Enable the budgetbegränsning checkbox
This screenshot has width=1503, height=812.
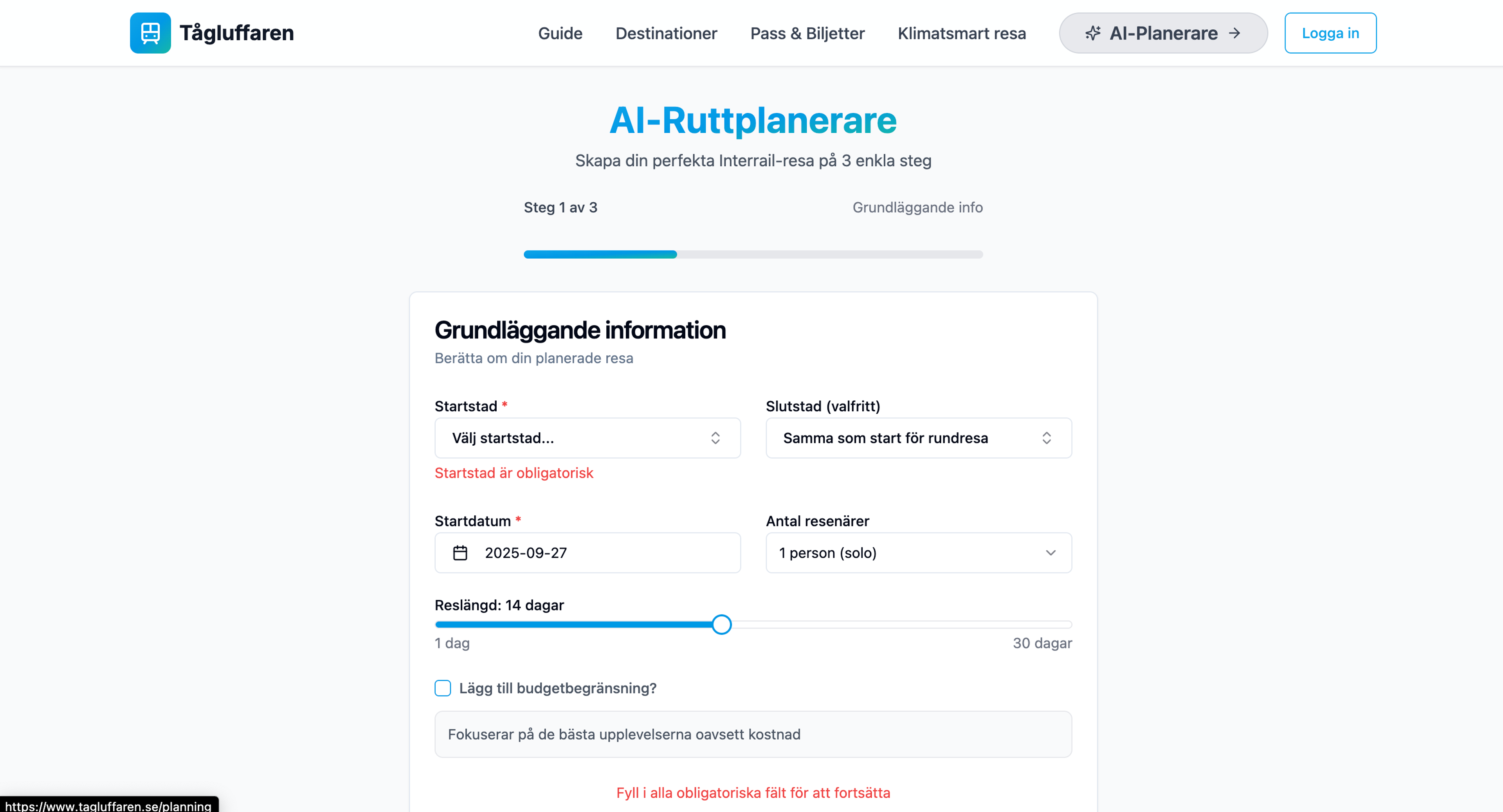tap(442, 688)
